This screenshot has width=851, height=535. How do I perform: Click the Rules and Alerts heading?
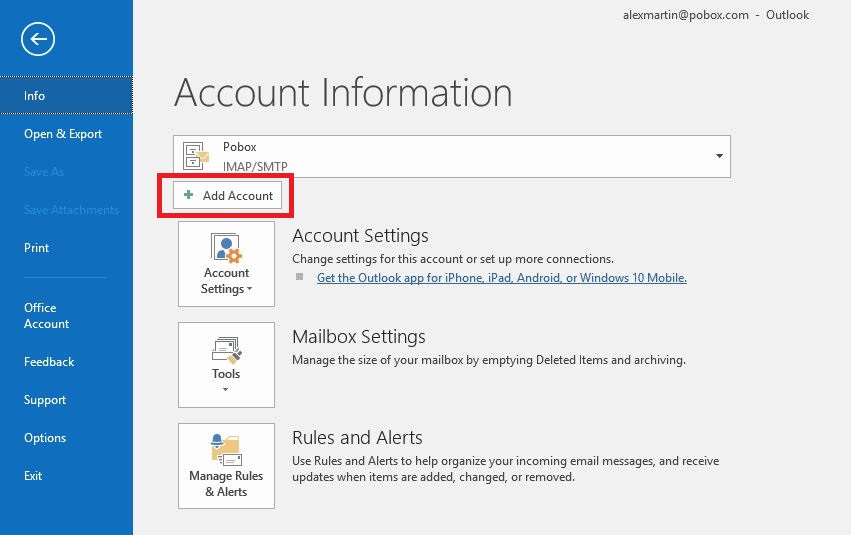[x=357, y=437]
